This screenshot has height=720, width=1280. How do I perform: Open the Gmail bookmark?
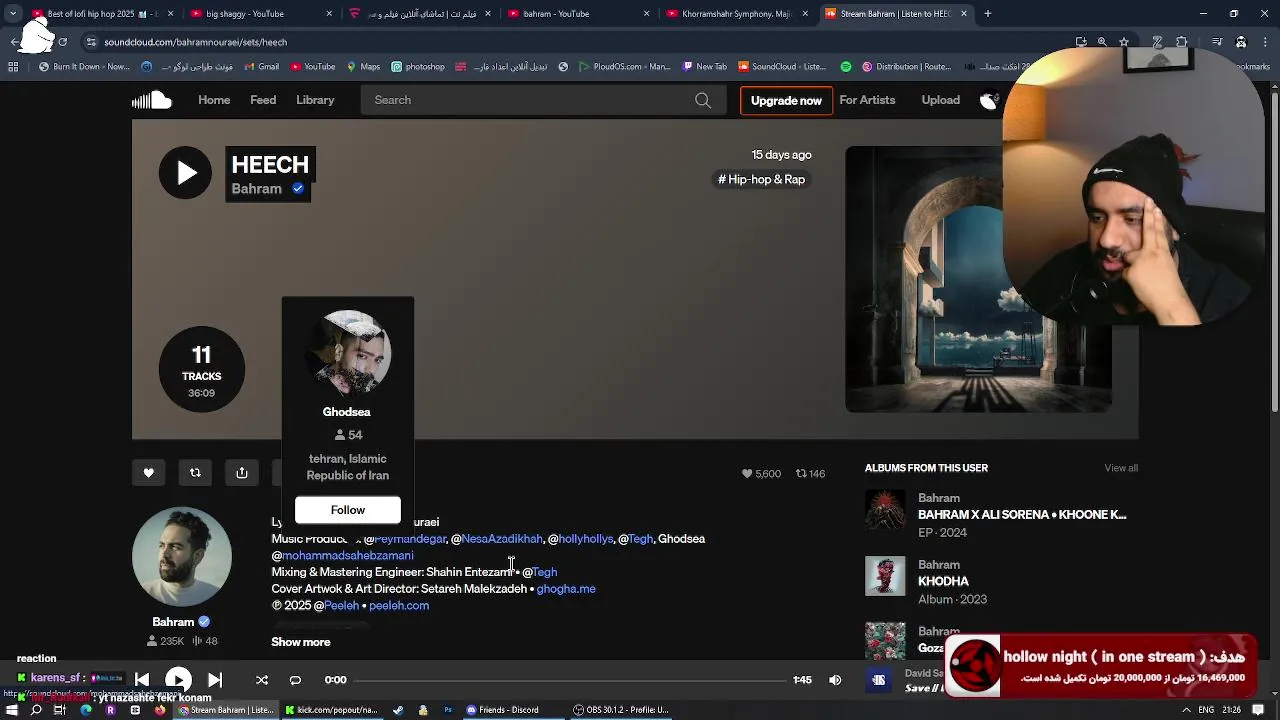coord(260,67)
